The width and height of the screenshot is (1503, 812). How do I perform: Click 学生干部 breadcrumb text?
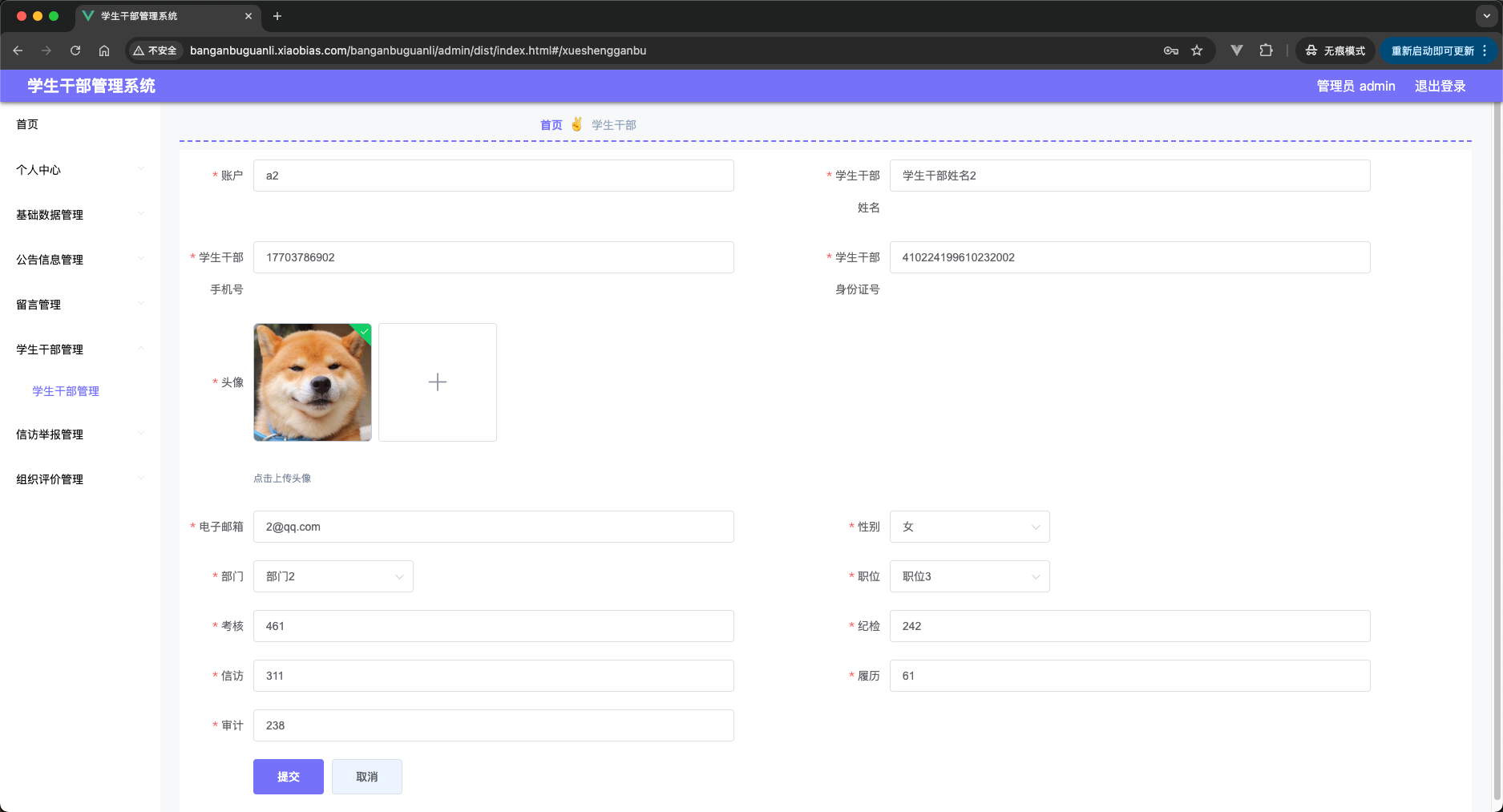(614, 125)
